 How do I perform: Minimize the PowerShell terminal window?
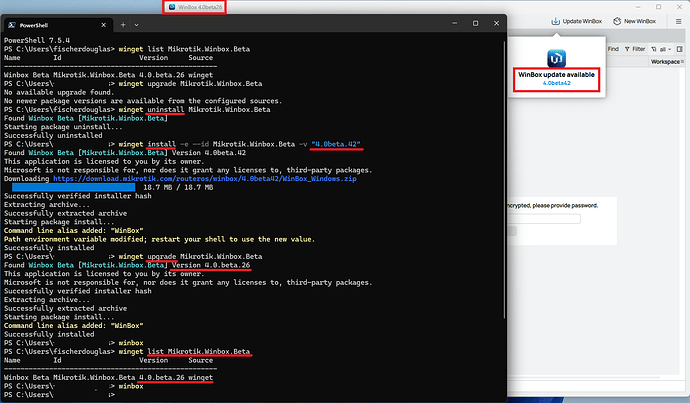455,23
